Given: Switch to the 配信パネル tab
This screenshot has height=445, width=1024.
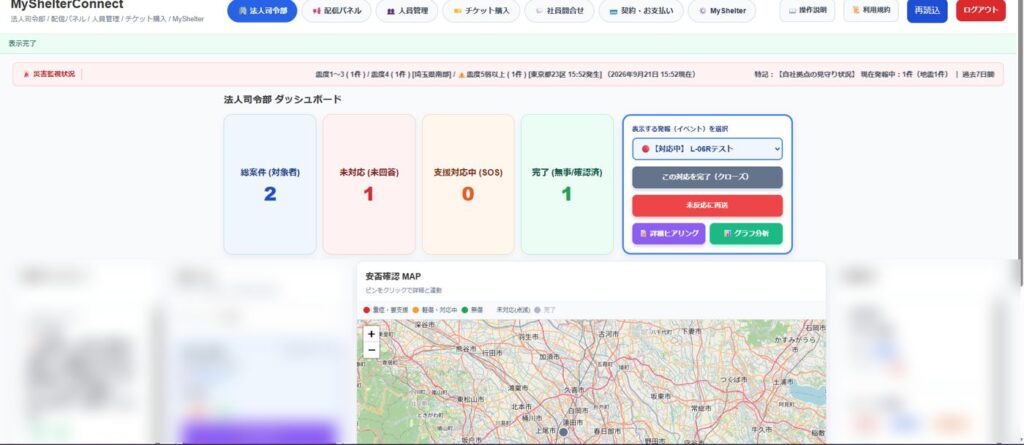Looking at the screenshot, I should tap(336, 10).
